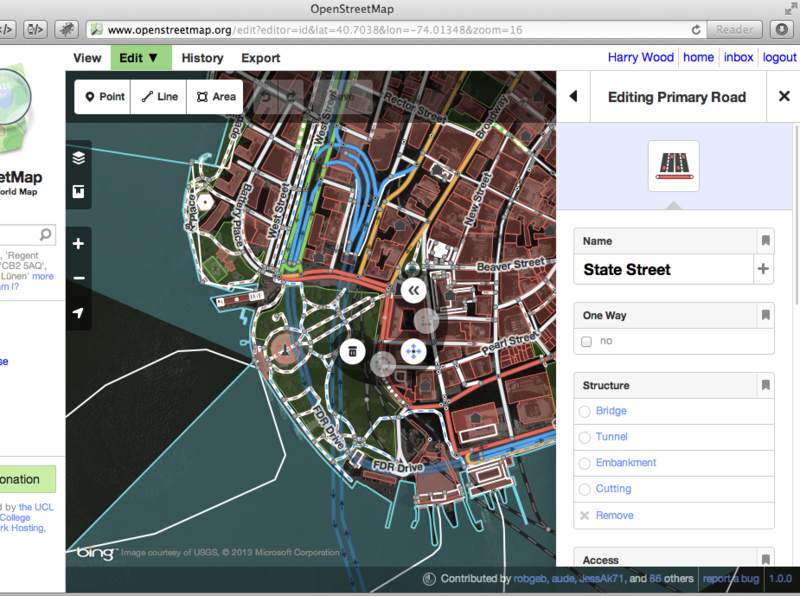Click the Access field bookmark icon
The width and height of the screenshot is (800, 596).
765,559
